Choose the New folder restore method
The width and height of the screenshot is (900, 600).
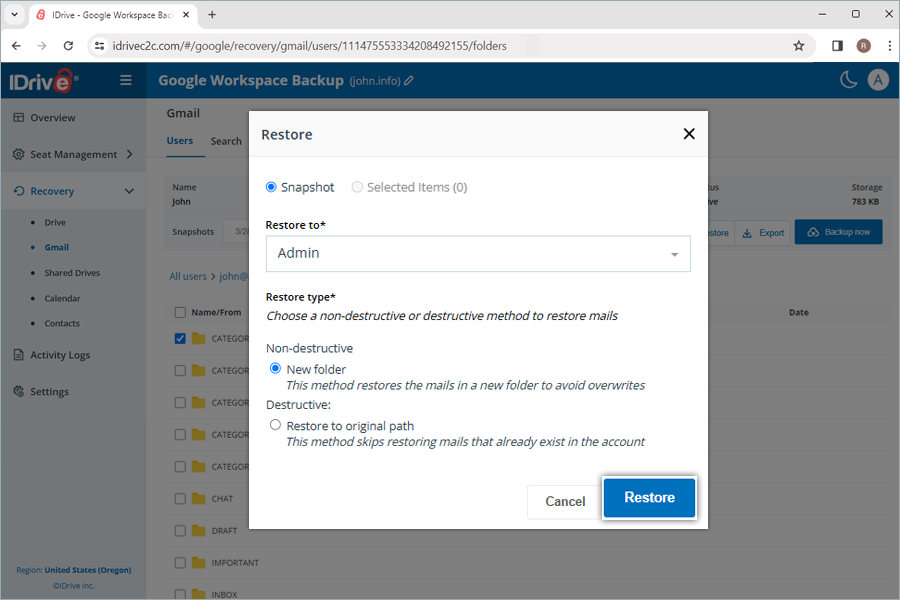point(275,369)
